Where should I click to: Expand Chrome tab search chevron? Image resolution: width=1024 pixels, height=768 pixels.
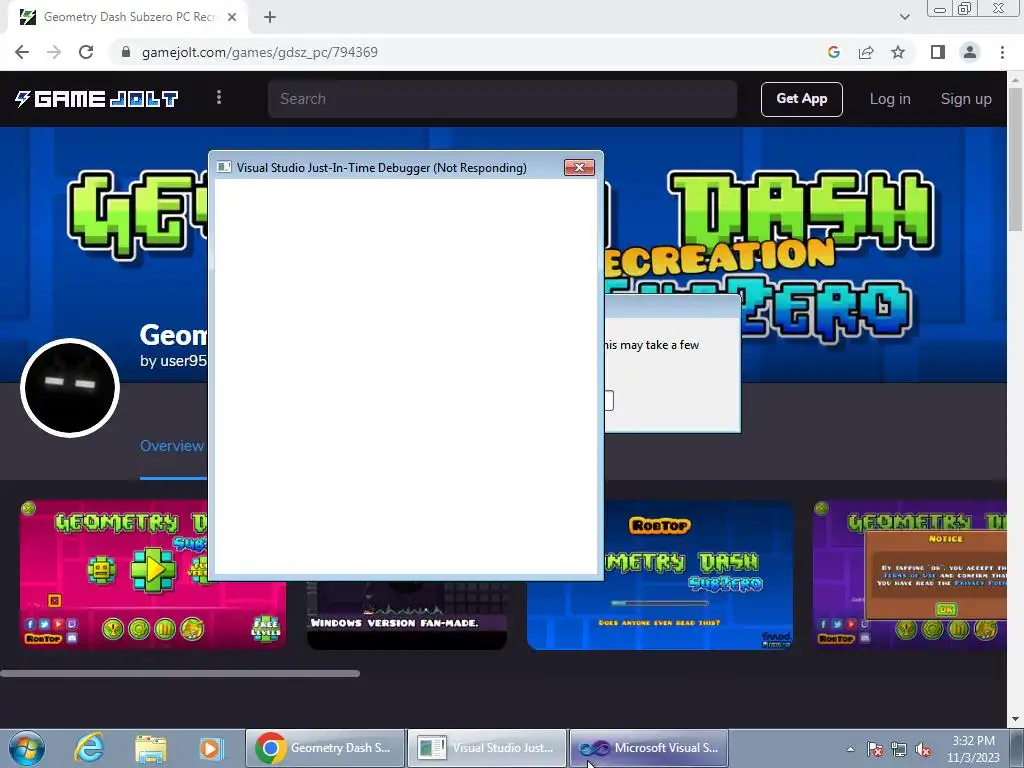pyautogui.click(x=904, y=17)
